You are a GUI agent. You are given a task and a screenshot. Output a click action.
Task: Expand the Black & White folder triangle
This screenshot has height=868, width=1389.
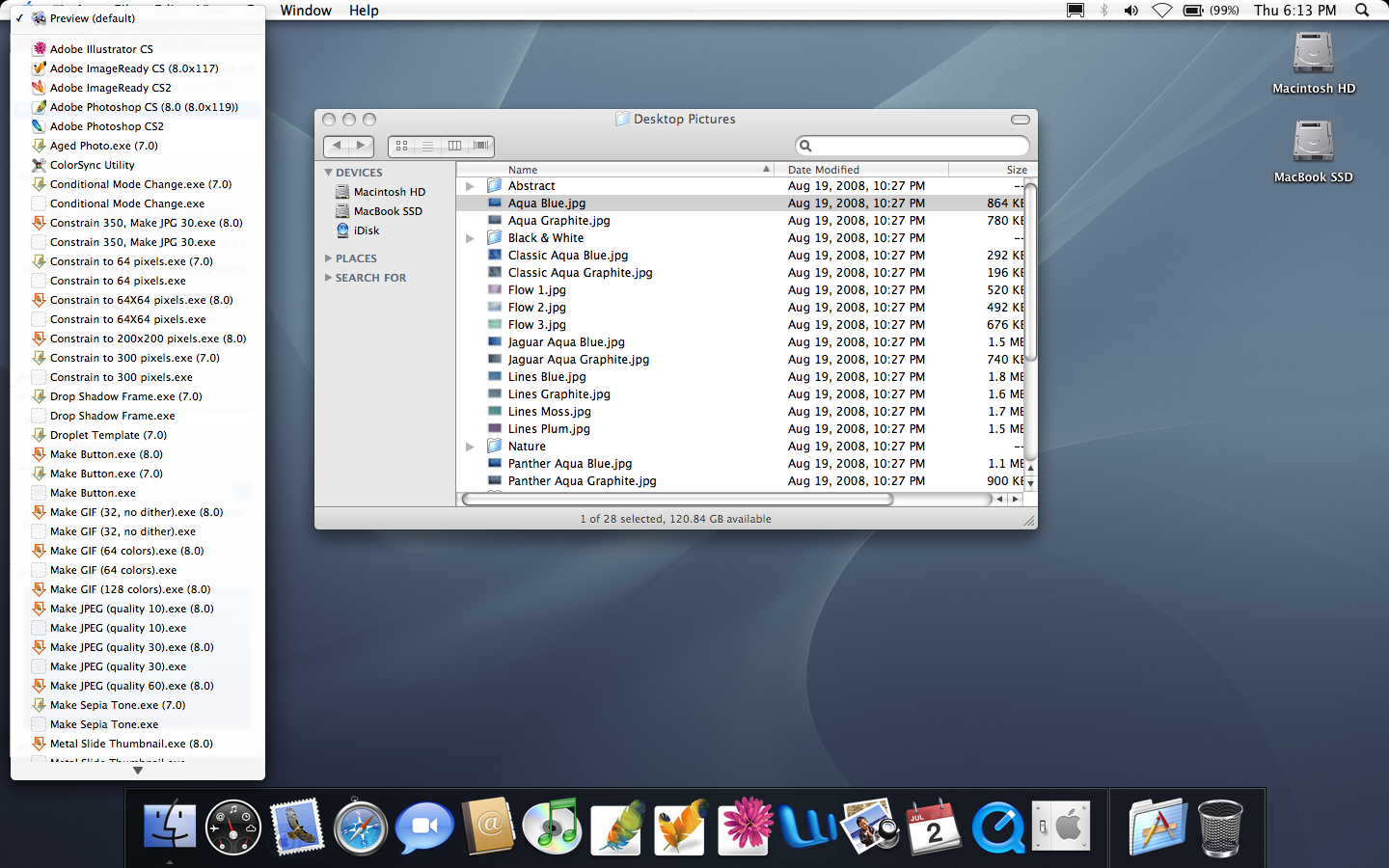click(470, 238)
